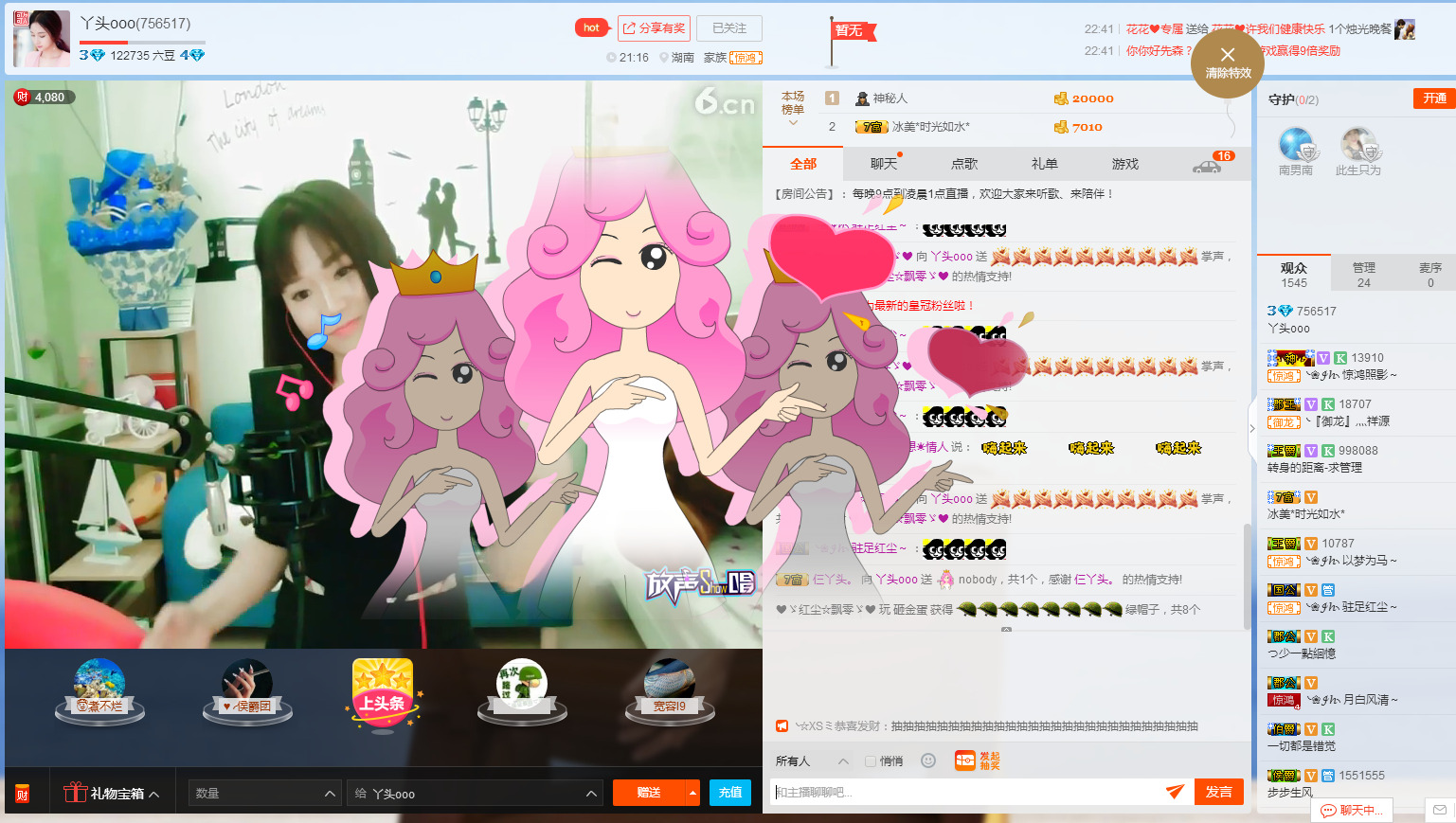This screenshot has height=823, width=1456.
Task: Click the streamer profile avatar
Action: 42,39
